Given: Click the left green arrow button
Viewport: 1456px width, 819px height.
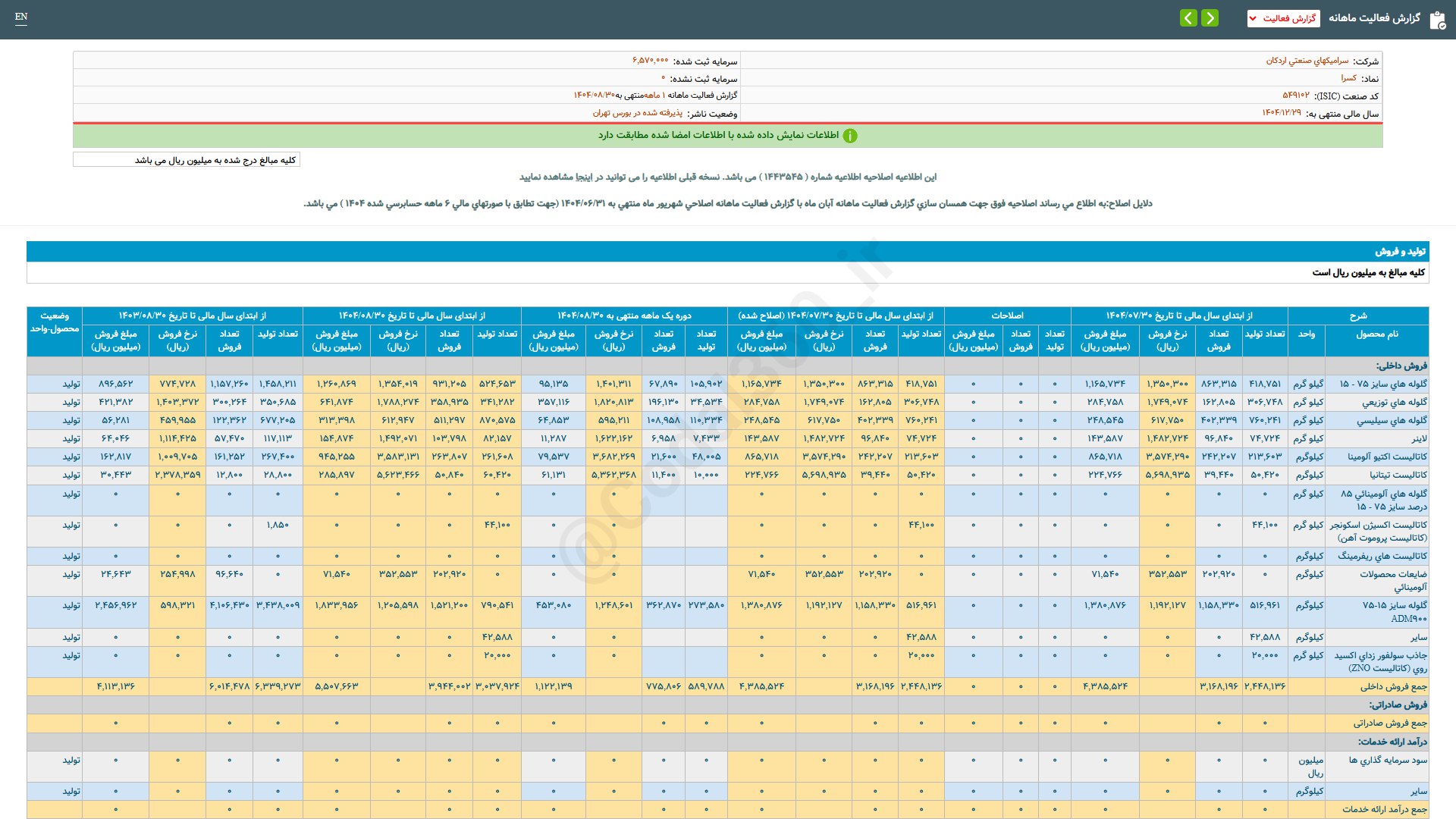Looking at the screenshot, I should 1188,17.
